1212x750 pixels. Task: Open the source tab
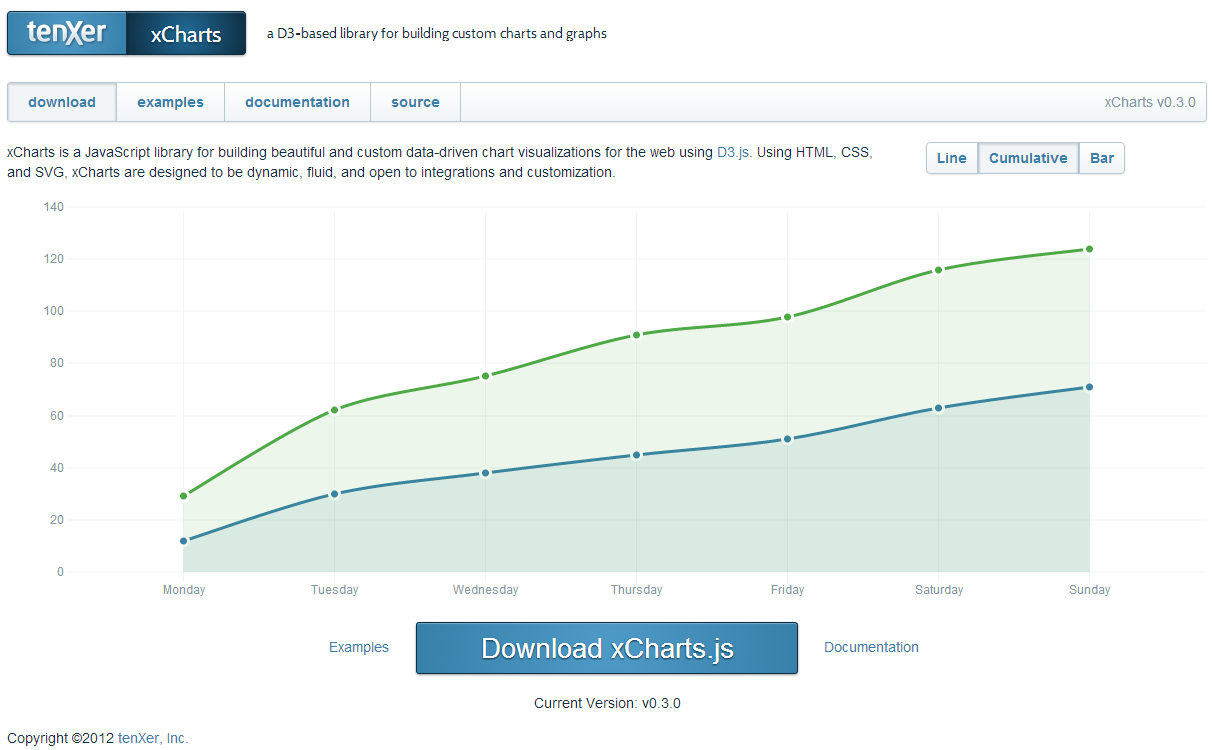coord(415,102)
